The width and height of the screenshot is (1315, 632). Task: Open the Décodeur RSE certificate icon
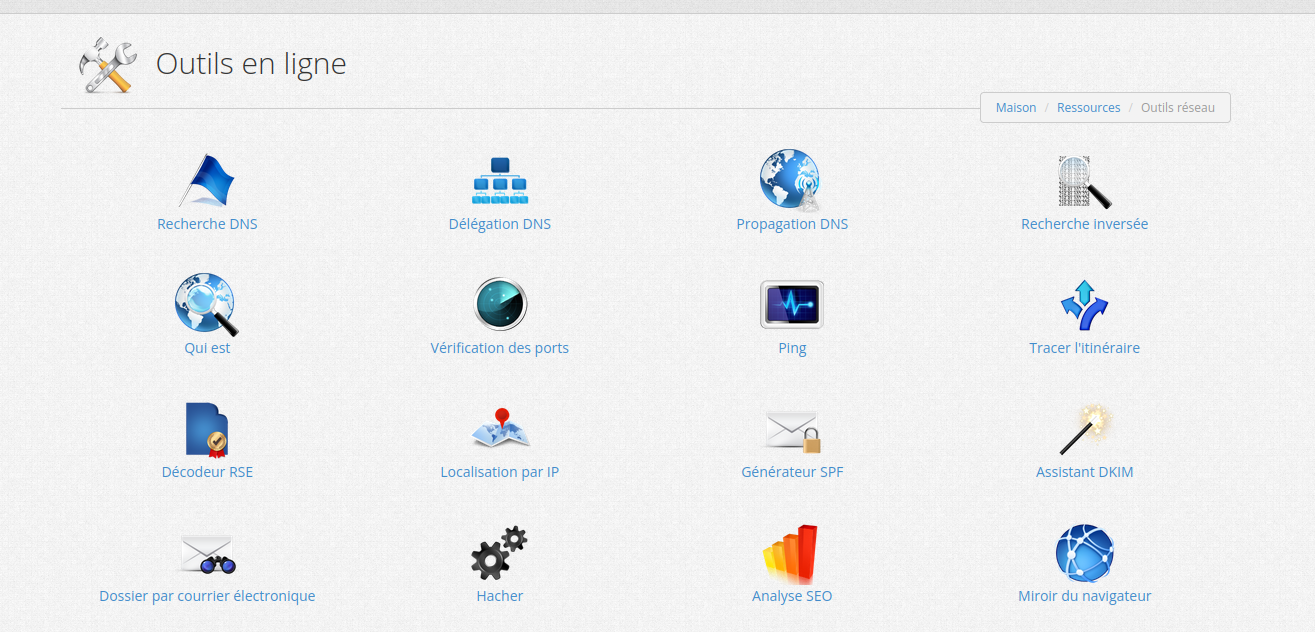pyautogui.click(x=207, y=429)
